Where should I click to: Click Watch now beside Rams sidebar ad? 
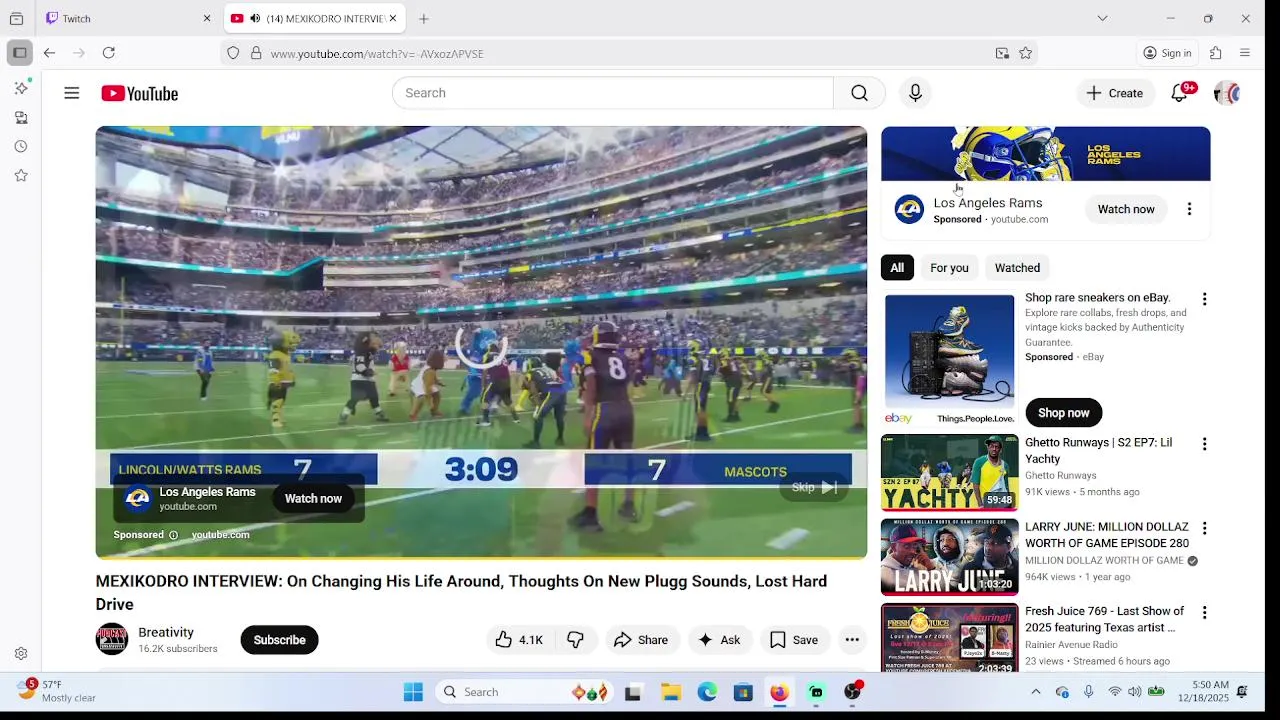[1126, 209]
